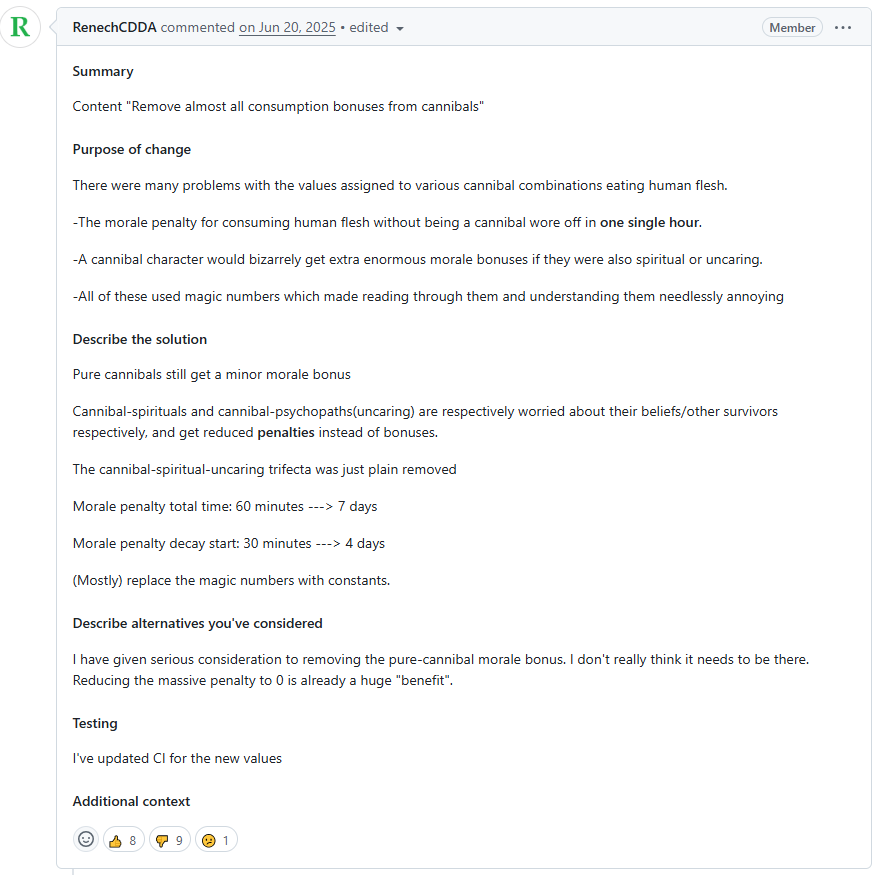
Task: Click the 'Additional context' heading
Action: [x=132, y=801]
